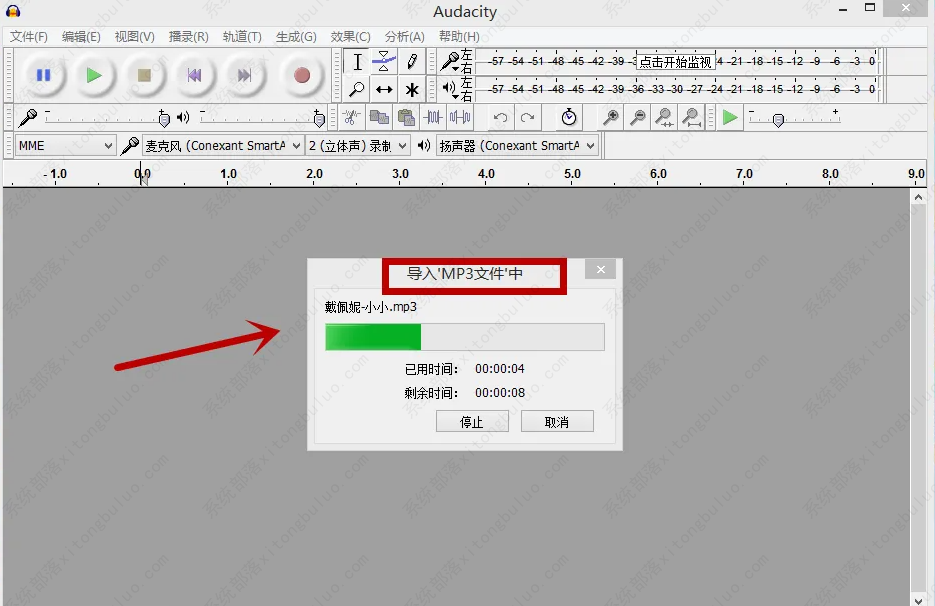935x606 pixels.
Task: Click the speaker icon beside playback device dropdown
Action: (424, 146)
